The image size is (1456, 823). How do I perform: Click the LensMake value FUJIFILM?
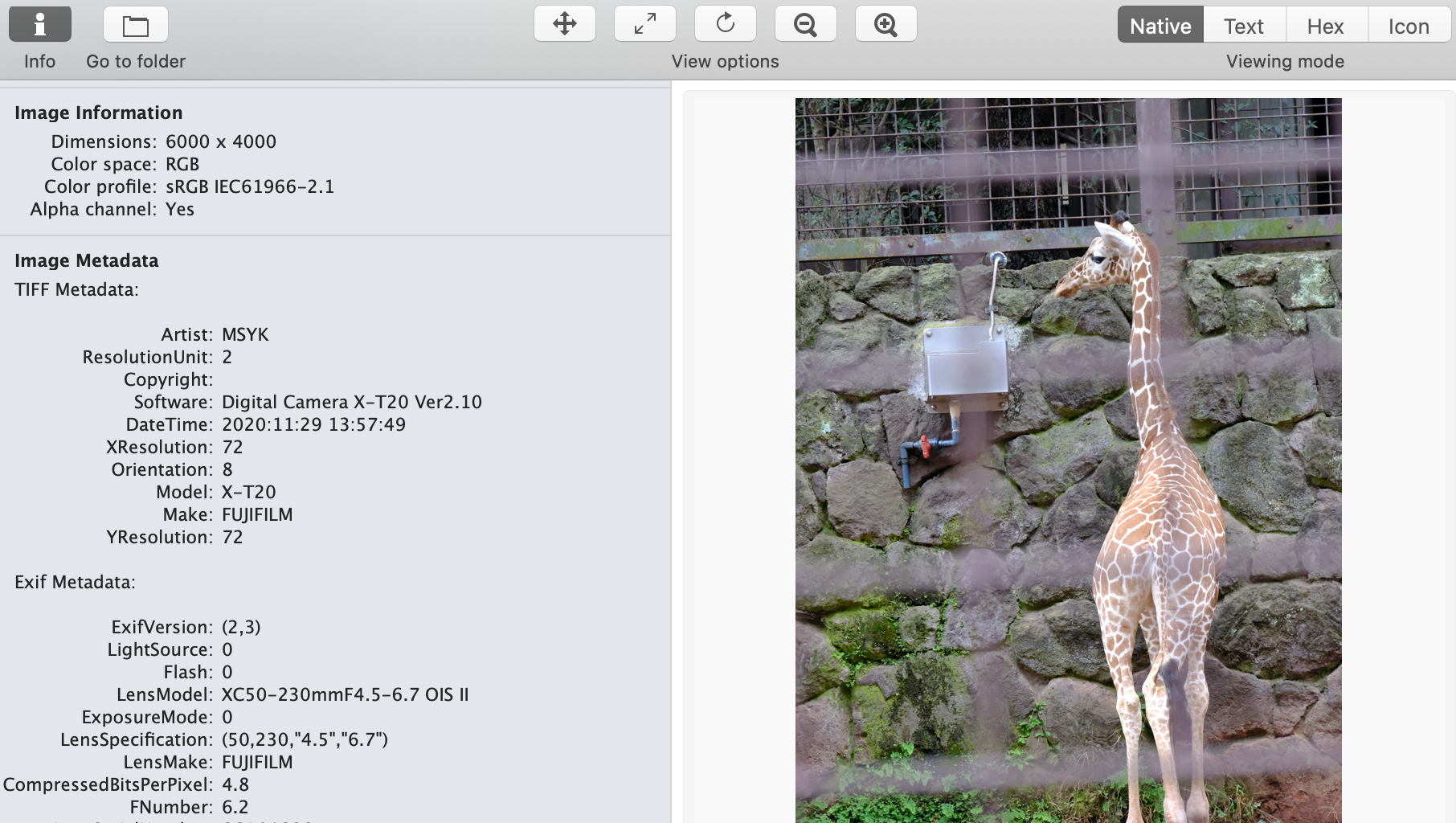257,762
